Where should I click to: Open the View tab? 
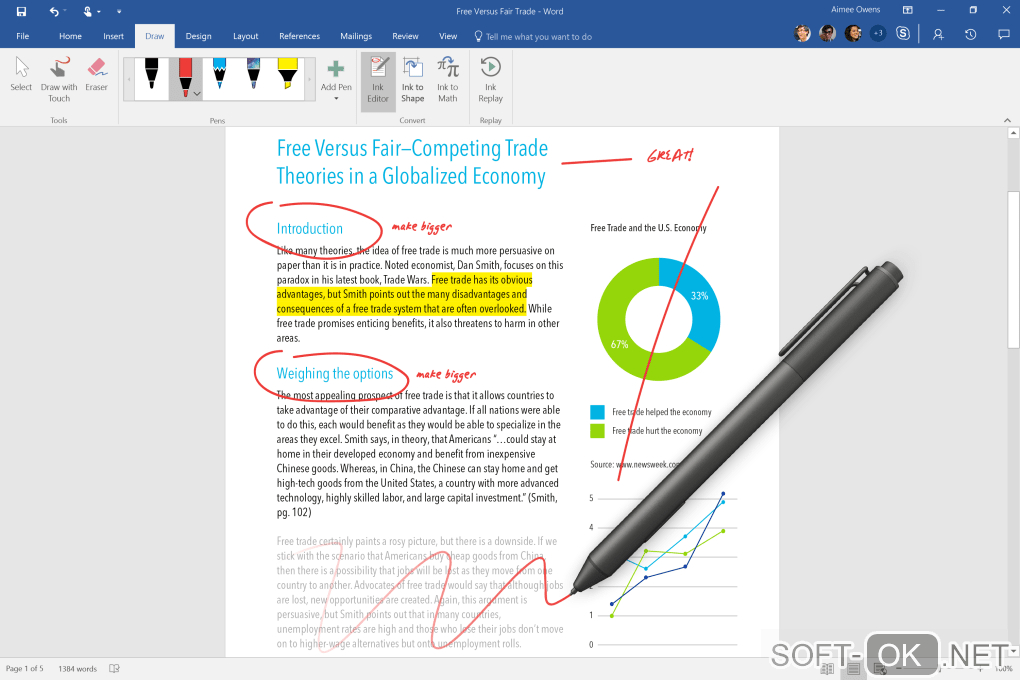(x=448, y=36)
